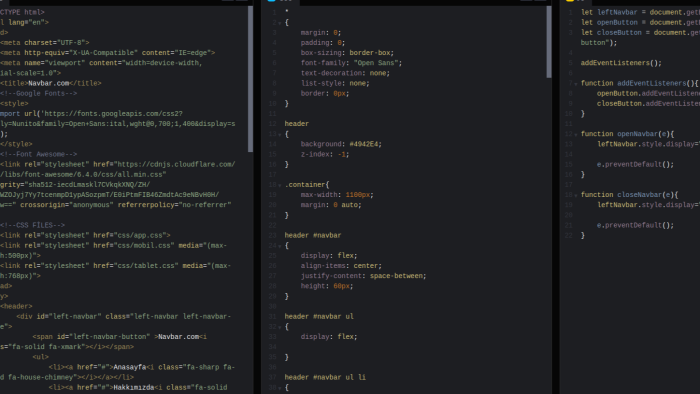The width and height of the screenshot is (700, 394).
Task: Click the 'list-style: none;' declaration
Action: click(x=335, y=83)
